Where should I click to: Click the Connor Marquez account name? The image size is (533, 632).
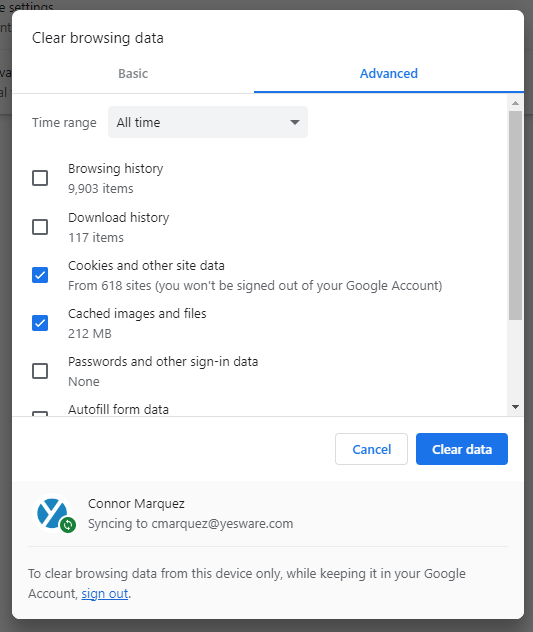coord(136,503)
